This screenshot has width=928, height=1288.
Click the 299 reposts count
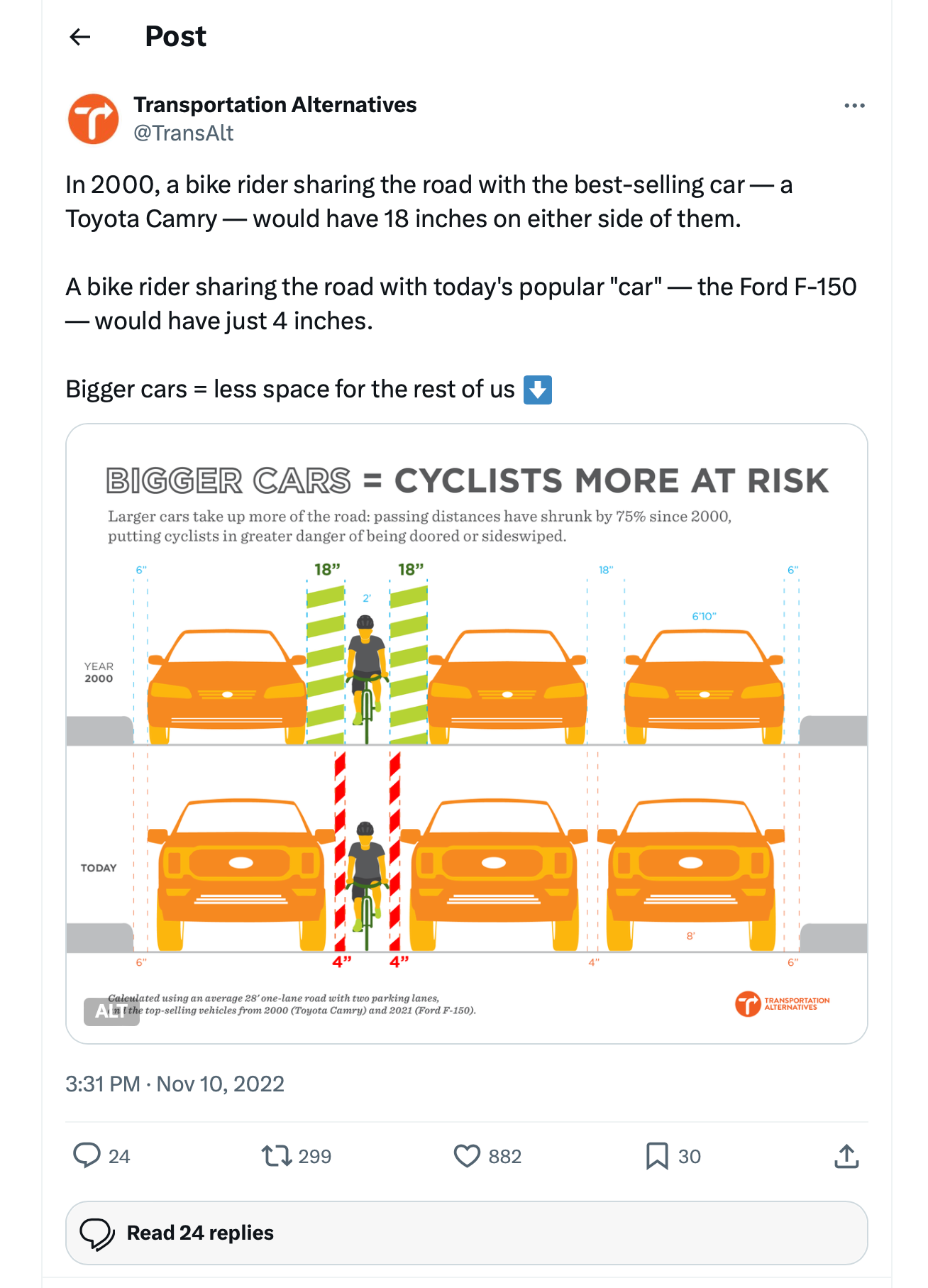click(315, 1157)
